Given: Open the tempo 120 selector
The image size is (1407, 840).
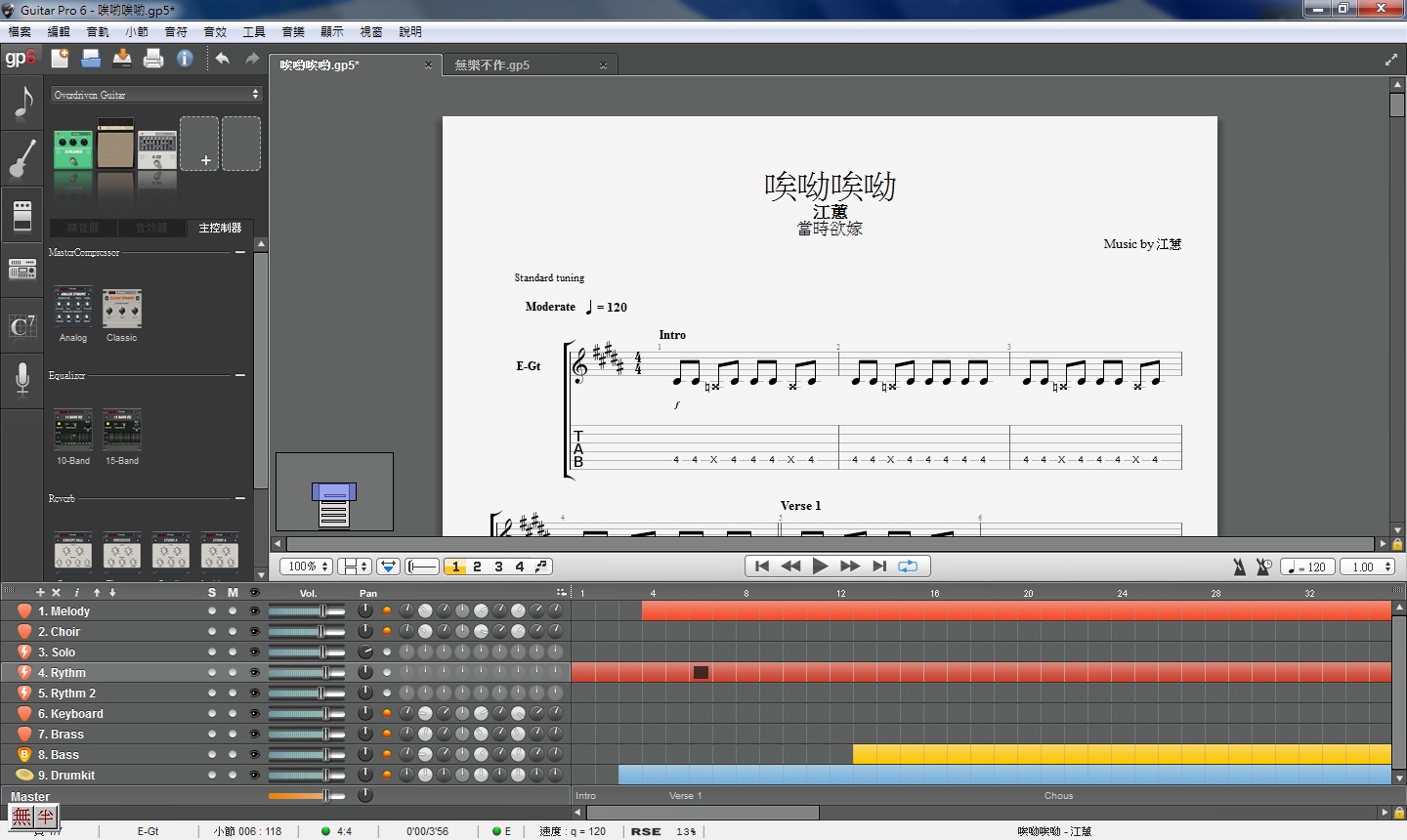Looking at the screenshot, I should point(1307,567).
